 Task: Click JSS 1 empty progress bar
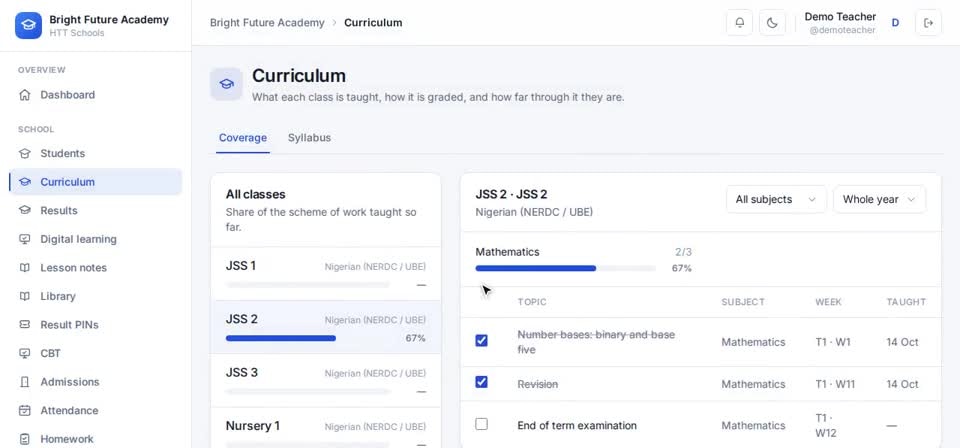307,285
